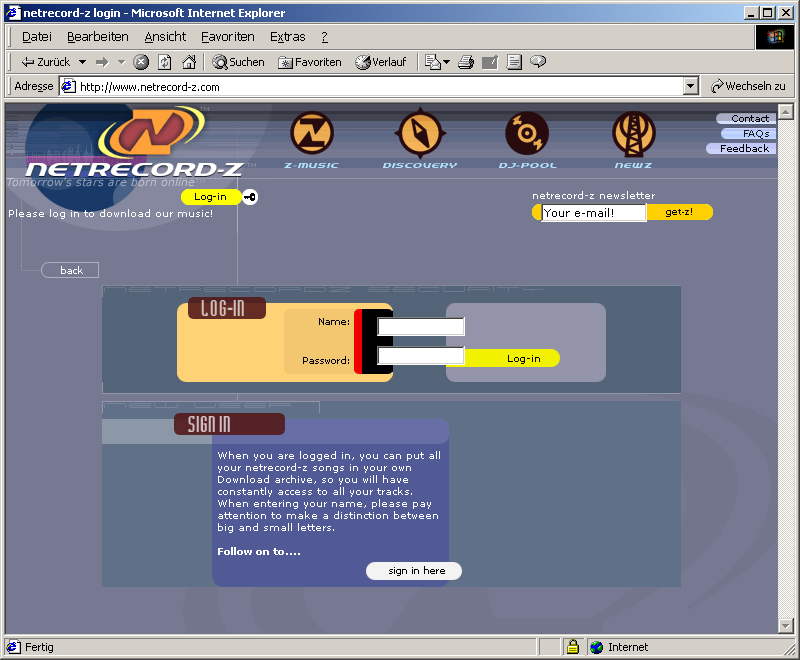Open the Favoriten toolbar pane
This screenshot has height=660, width=800.
click(x=310, y=62)
